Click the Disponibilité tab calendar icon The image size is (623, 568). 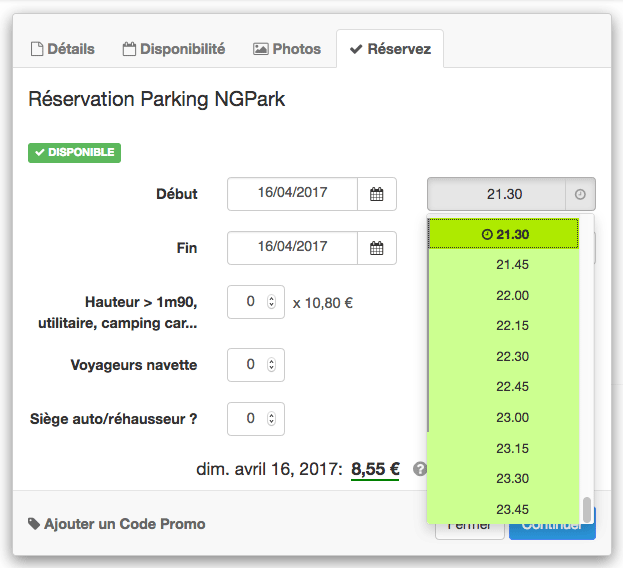129,49
